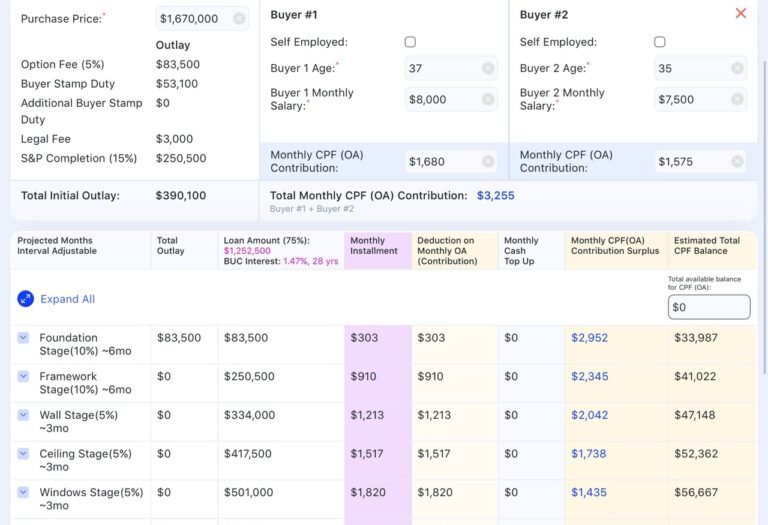Click Legal Fee amount $3,000
768x525 pixels.
174,139
